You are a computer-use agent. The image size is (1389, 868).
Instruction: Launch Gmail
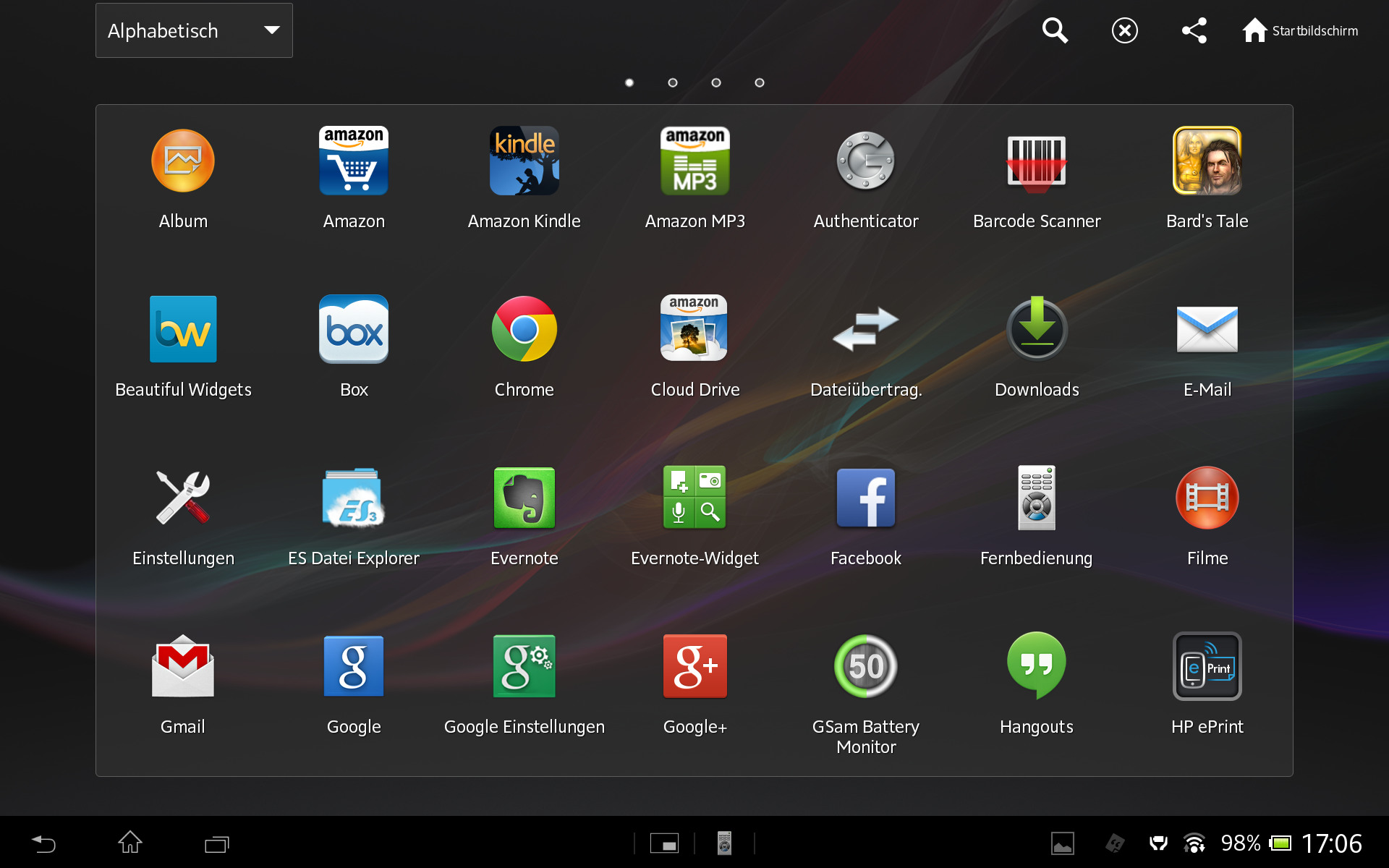pyautogui.click(x=183, y=666)
